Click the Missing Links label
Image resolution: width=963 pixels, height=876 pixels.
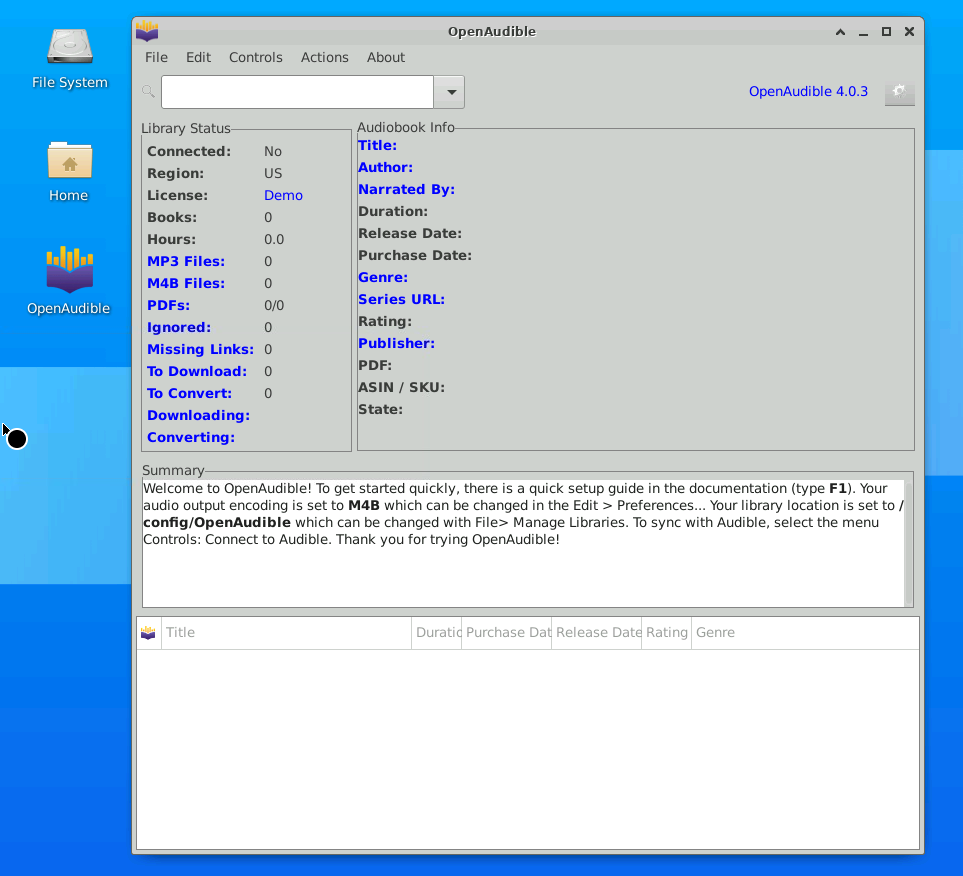pos(200,349)
